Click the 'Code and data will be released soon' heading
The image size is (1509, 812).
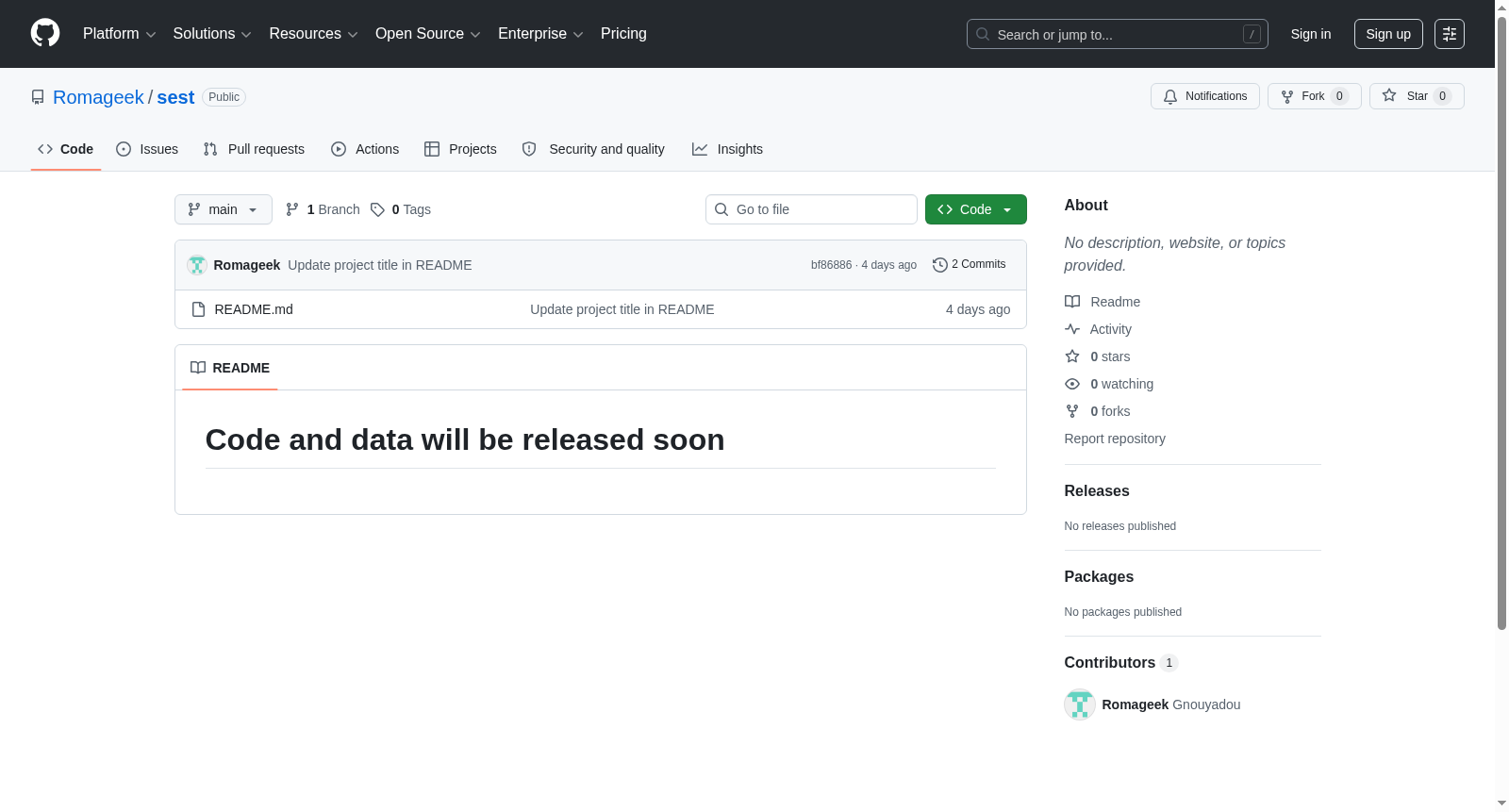point(465,439)
